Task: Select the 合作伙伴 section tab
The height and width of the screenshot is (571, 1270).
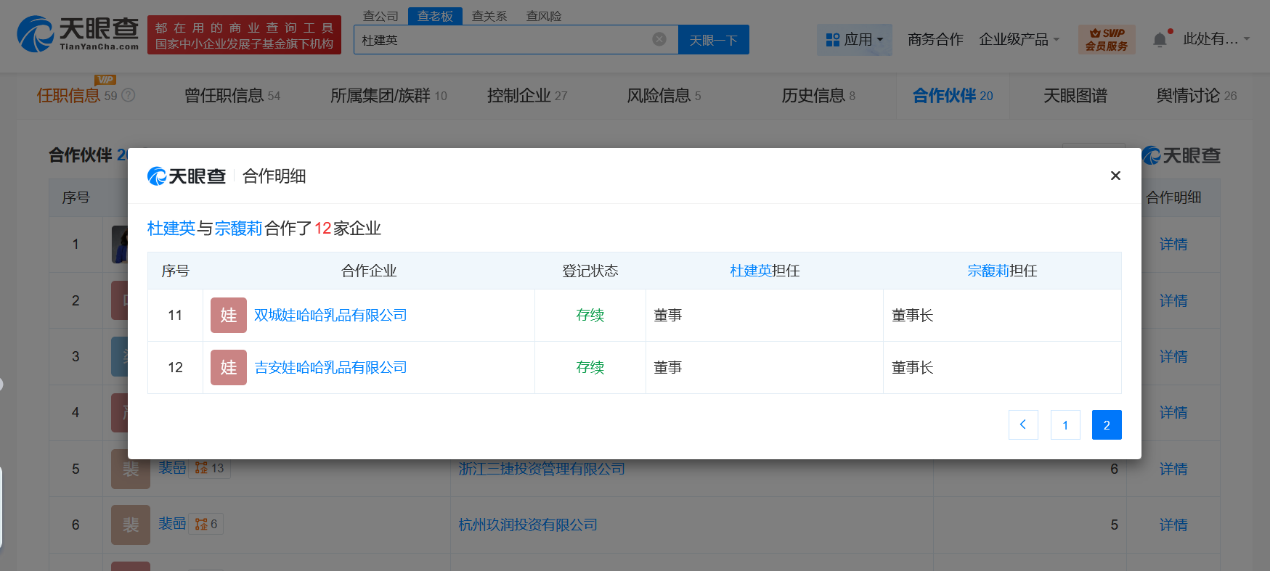Action: [952, 96]
